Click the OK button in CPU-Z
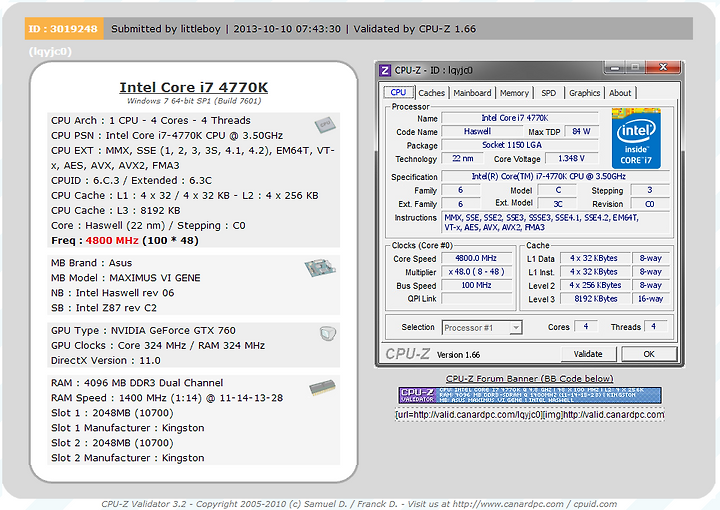Screen dimensions: 720x510 coord(649,354)
